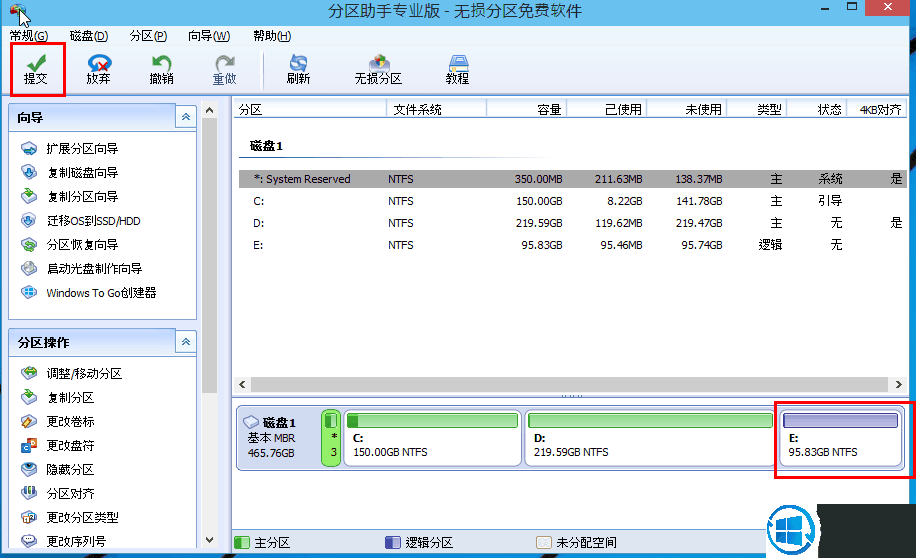Open the 分区恢复向导 wizard
This screenshot has height=558, width=916.
pyautogui.click(x=70, y=244)
